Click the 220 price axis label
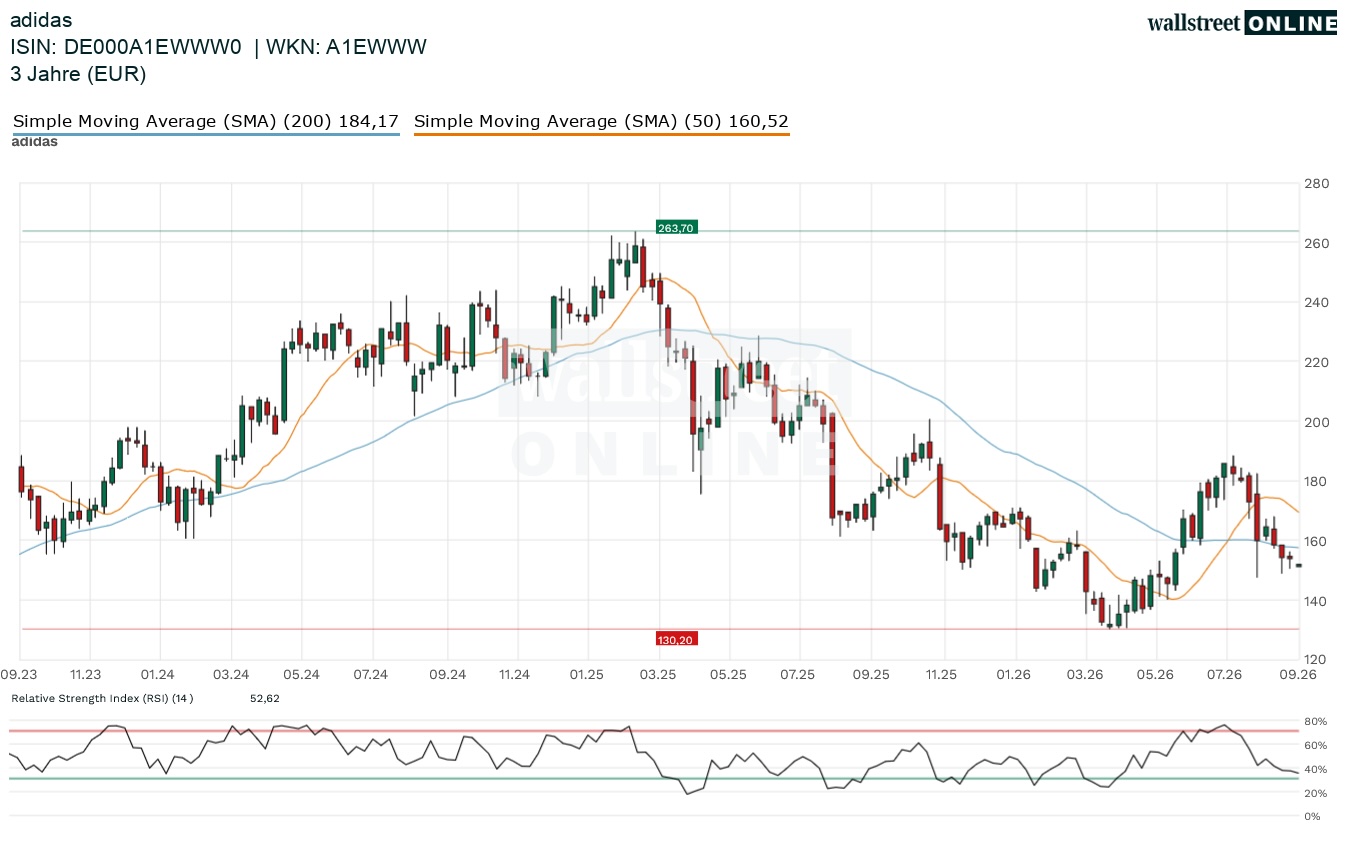Image resolution: width=1349 pixels, height=843 pixels. (x=1316, y=362)
